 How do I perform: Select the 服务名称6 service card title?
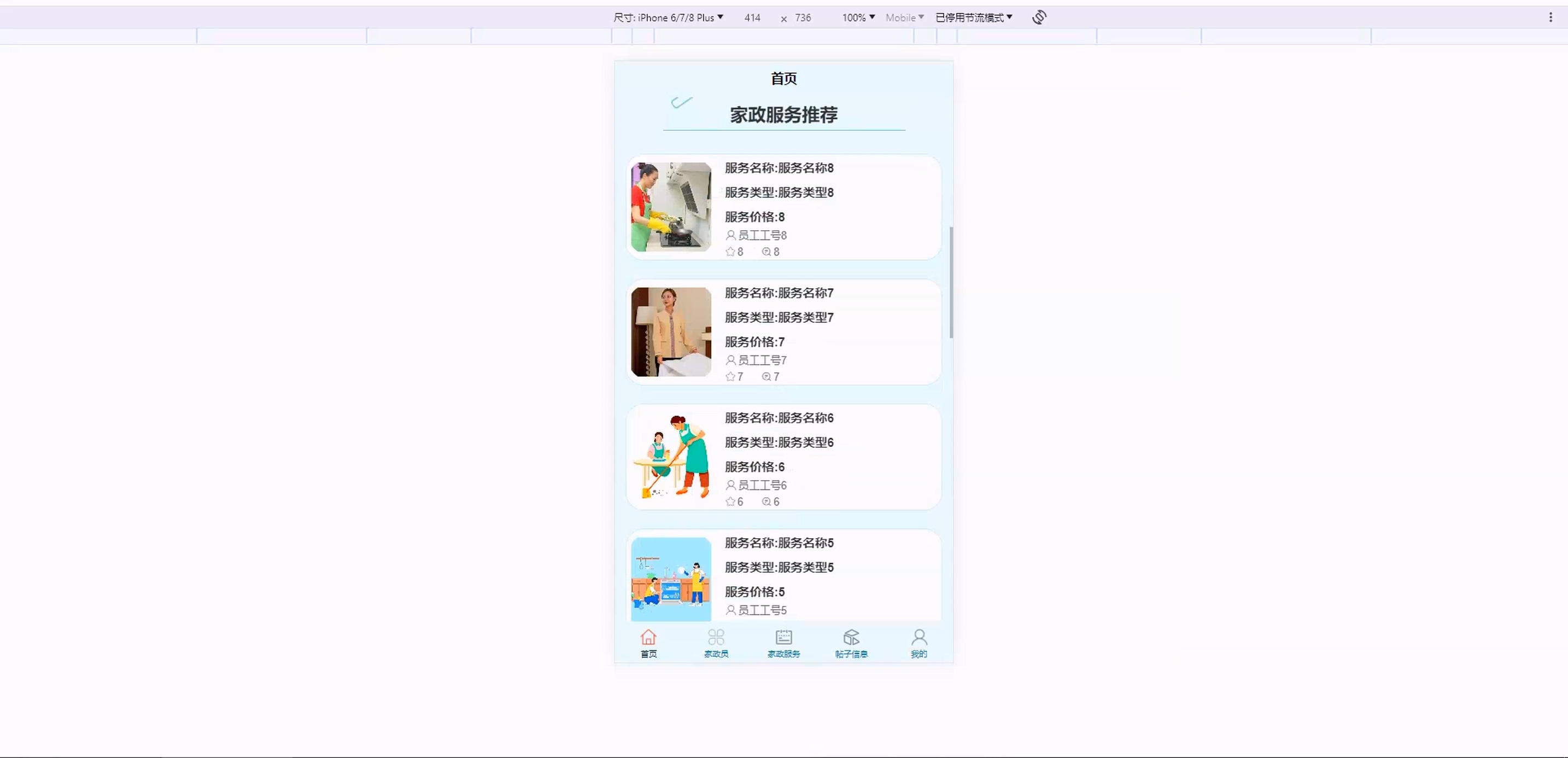(779, 418)
